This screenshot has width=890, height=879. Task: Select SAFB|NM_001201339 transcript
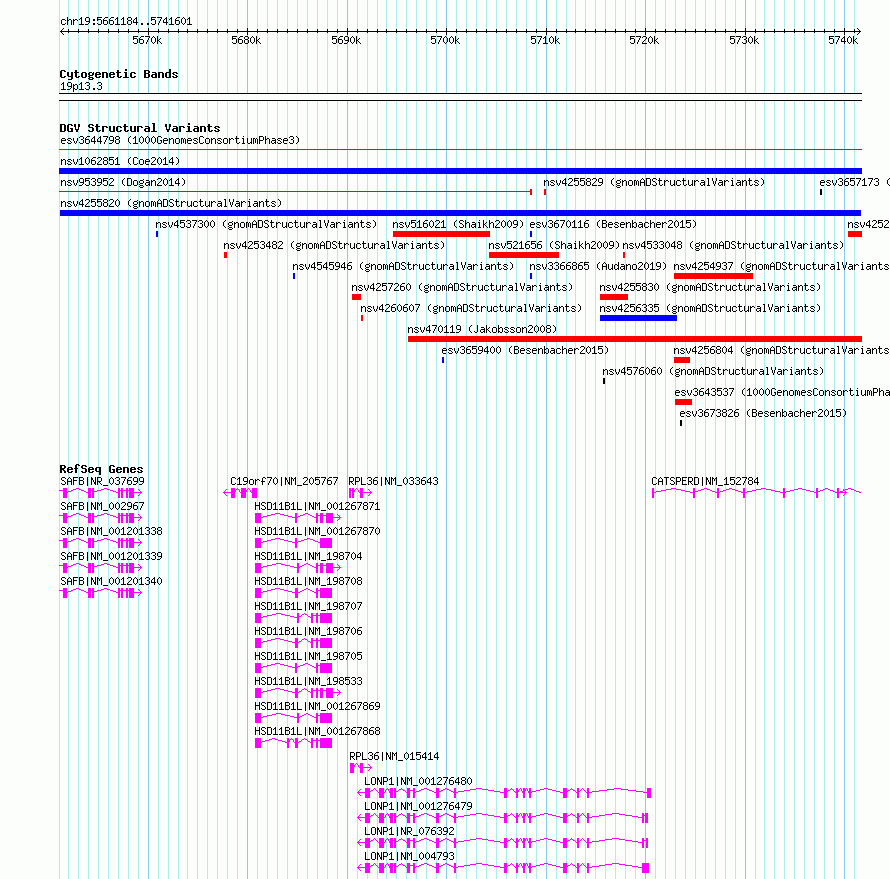pos(101,567)
